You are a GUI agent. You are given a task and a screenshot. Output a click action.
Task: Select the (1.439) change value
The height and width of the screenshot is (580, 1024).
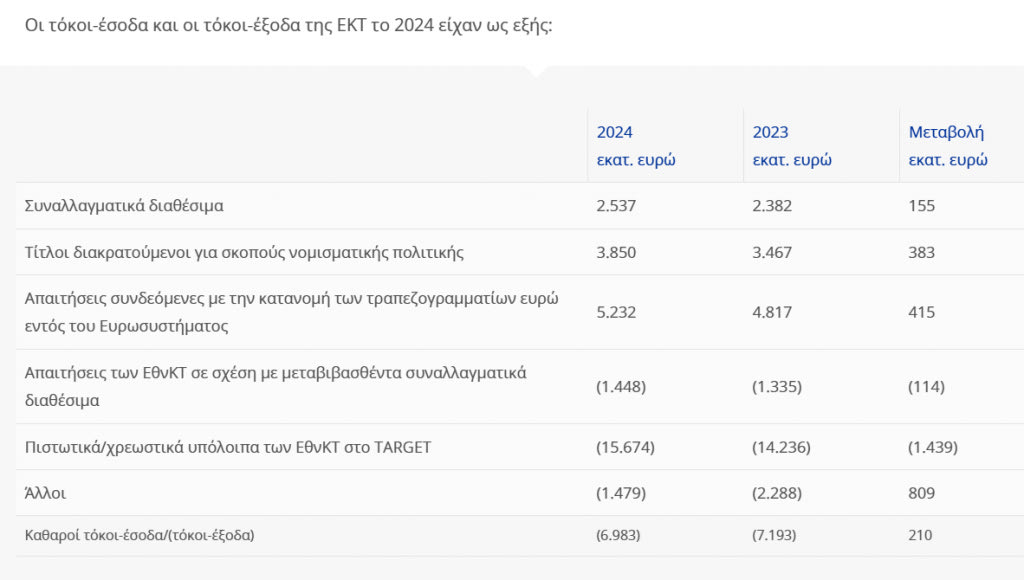click(x=933, y=447)
